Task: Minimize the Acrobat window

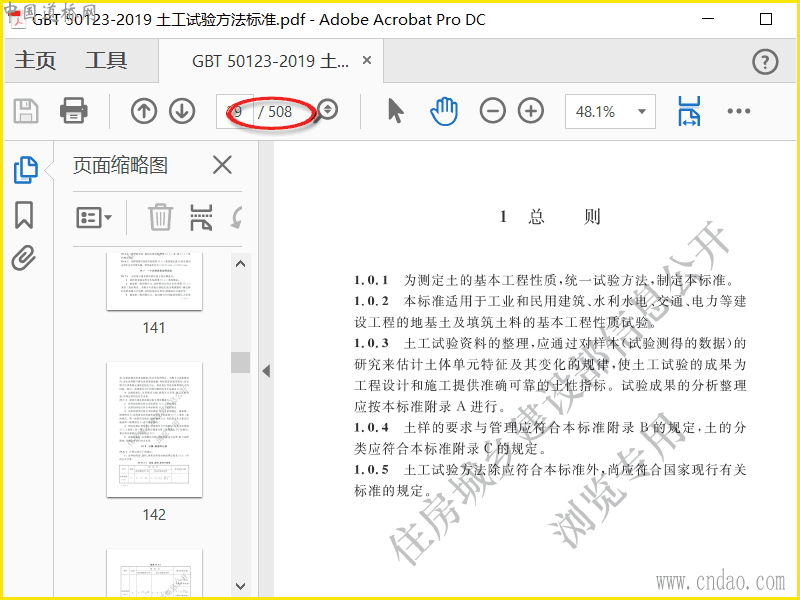Action: click(x=708, y=19)
